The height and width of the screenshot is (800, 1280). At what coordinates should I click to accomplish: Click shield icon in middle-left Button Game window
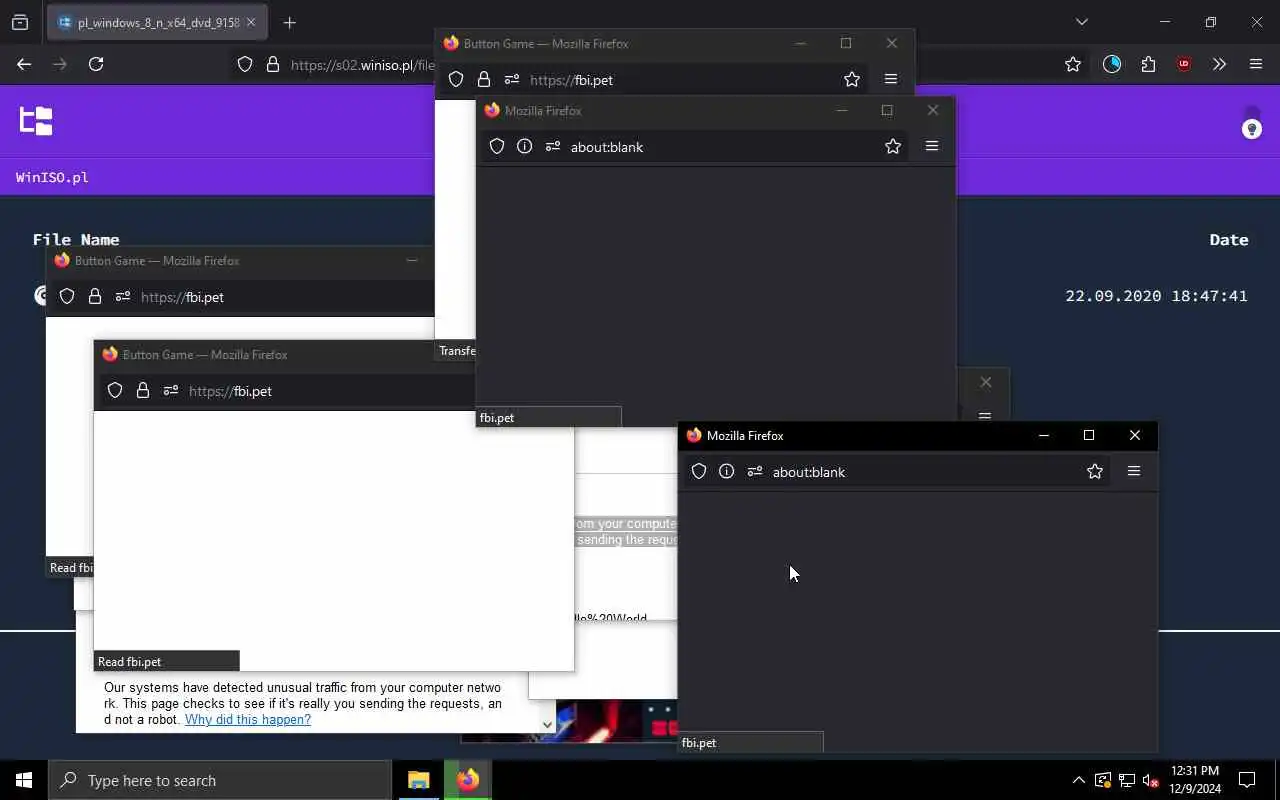click(x=115, y=390)
